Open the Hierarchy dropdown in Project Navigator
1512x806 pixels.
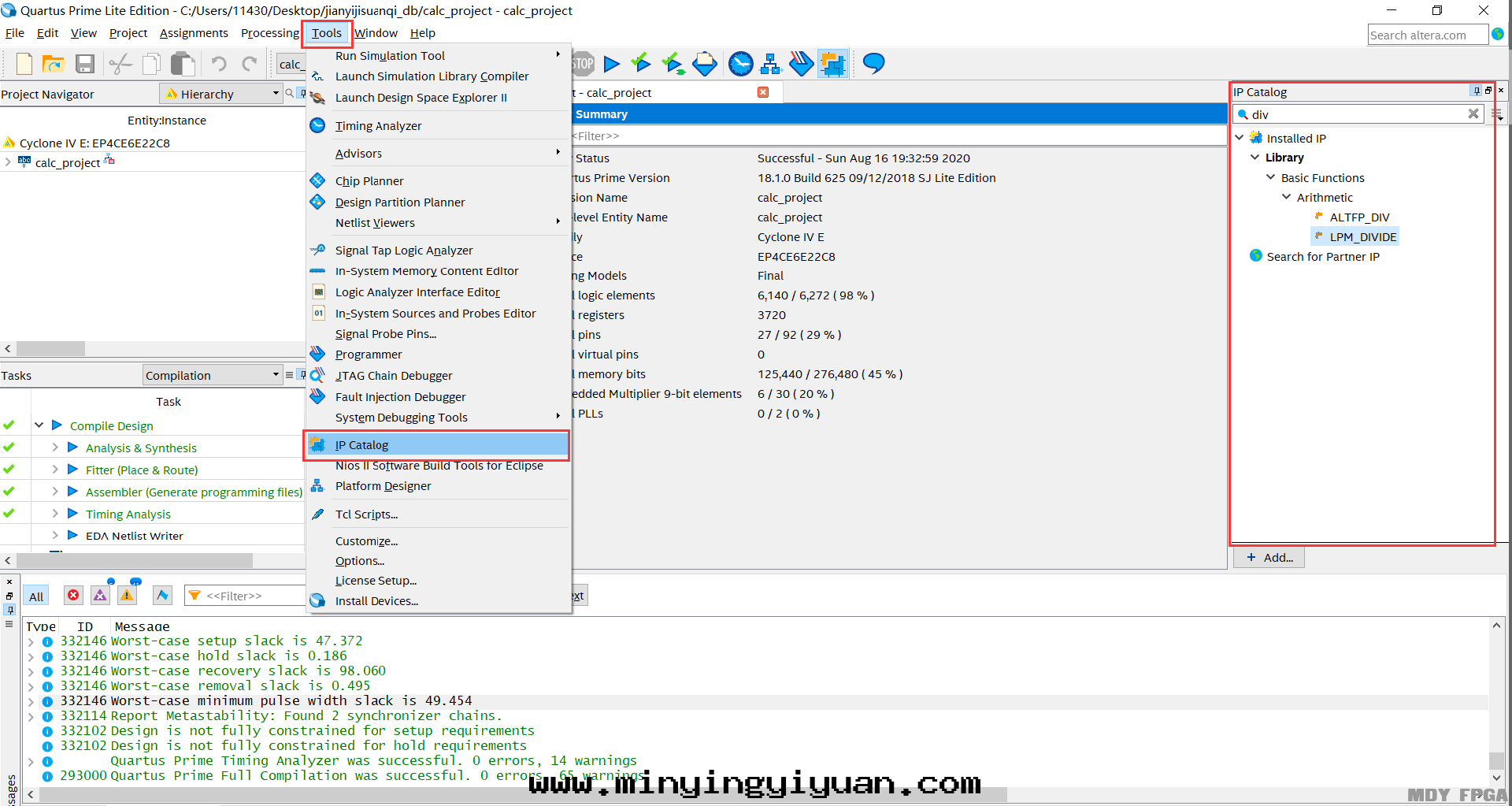pyautogui.click(x=221, y=94)
